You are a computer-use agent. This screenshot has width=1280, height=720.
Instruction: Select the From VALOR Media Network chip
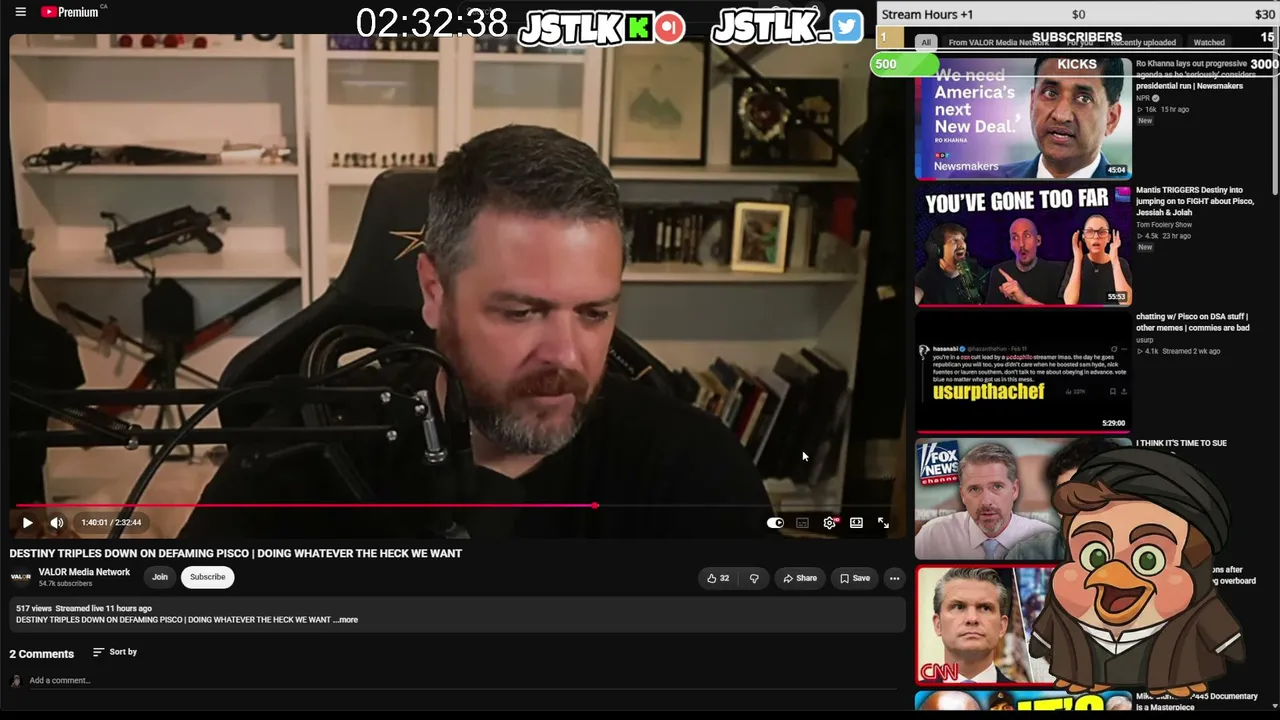point(998,42)
